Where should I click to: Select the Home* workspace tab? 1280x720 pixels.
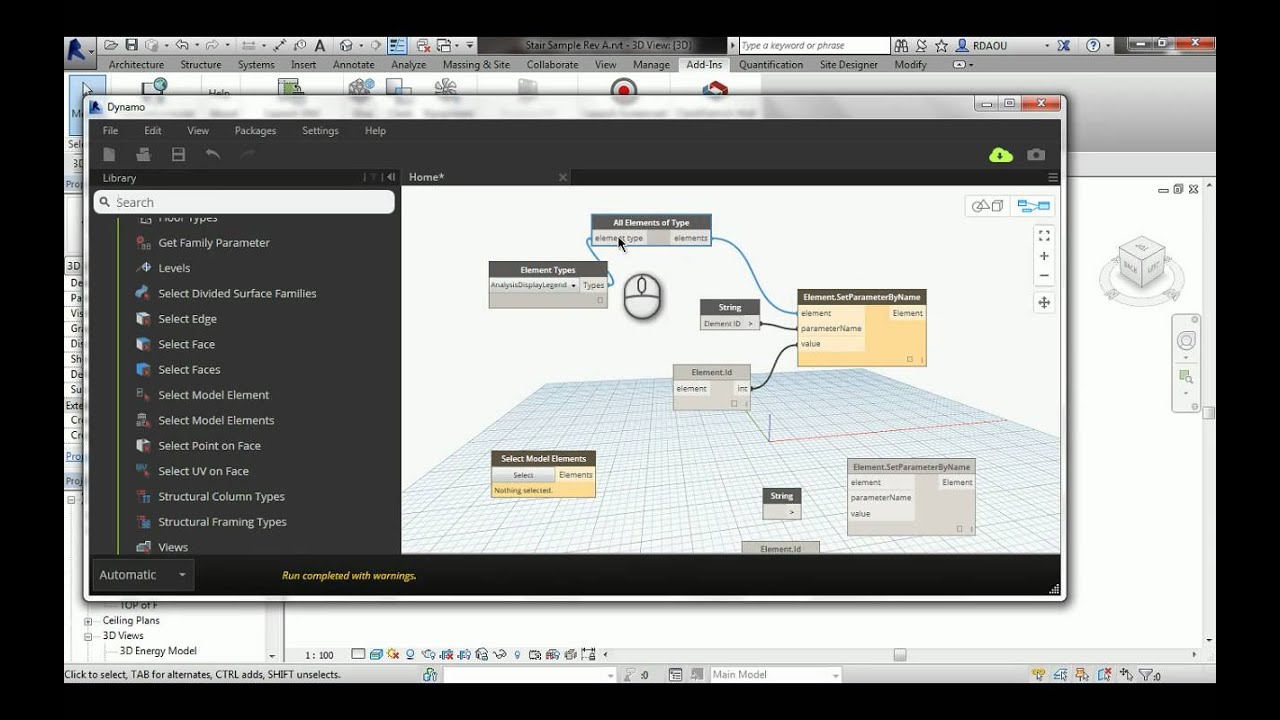(426, 177)
